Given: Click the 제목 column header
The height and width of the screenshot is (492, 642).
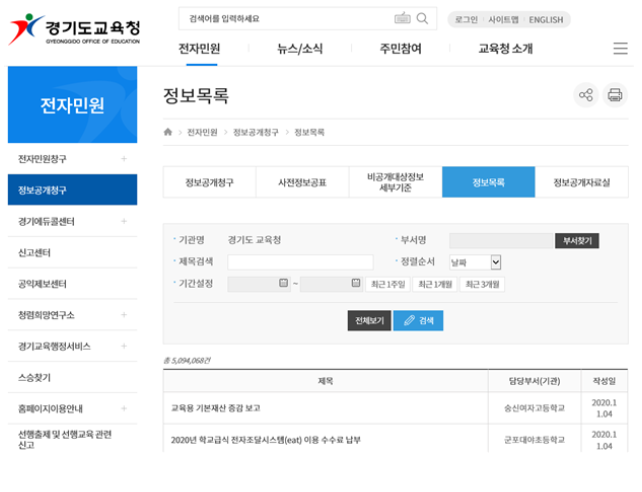Looking at the screenshot, I should [x=326, y=381].
